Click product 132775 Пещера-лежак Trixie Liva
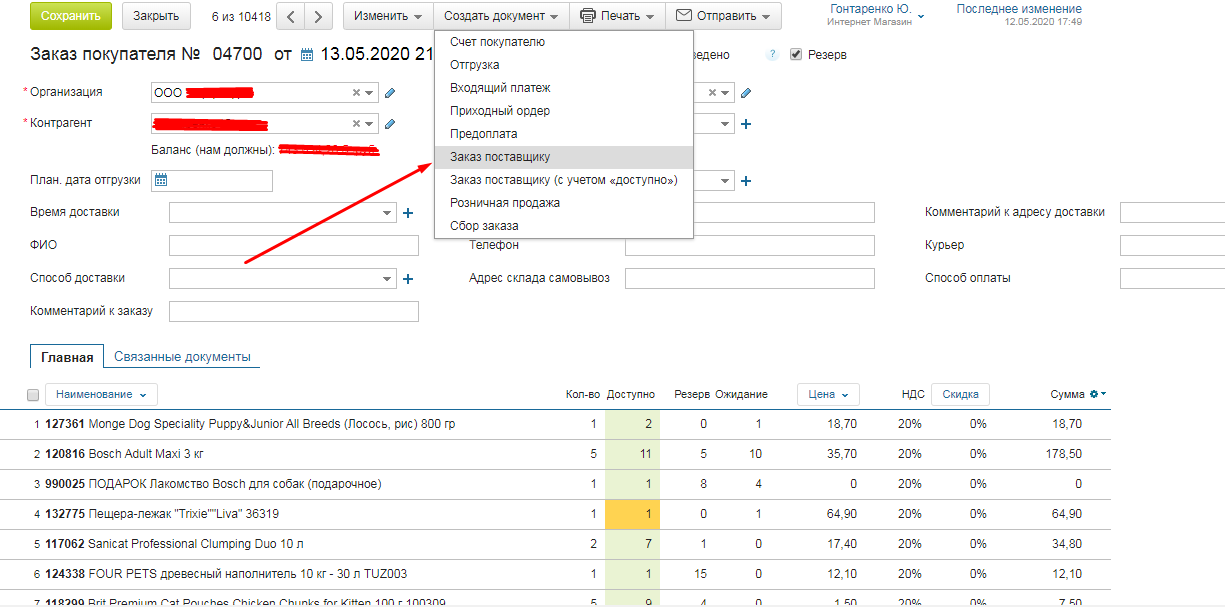Viewport: 1225px width, 607px height. [162, 515]
